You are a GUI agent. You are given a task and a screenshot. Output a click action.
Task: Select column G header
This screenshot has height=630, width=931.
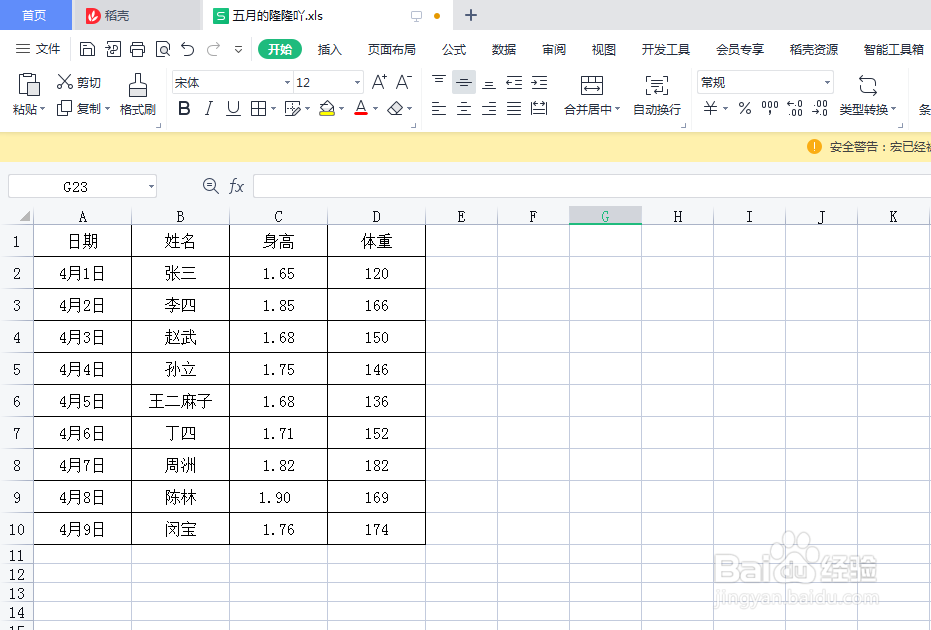click(605, 216)
